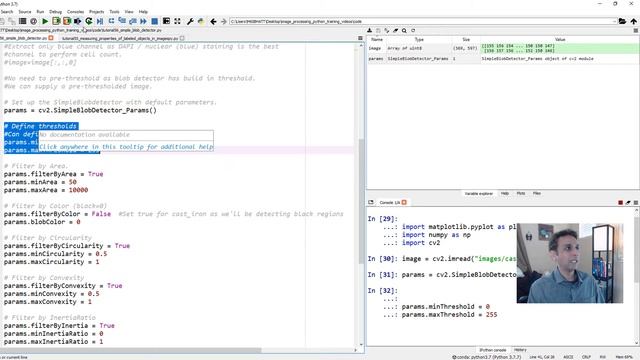This screenshot has height=360, width=640.
Task: Click the Run current cell icon
Action: (x=56, y=21)
